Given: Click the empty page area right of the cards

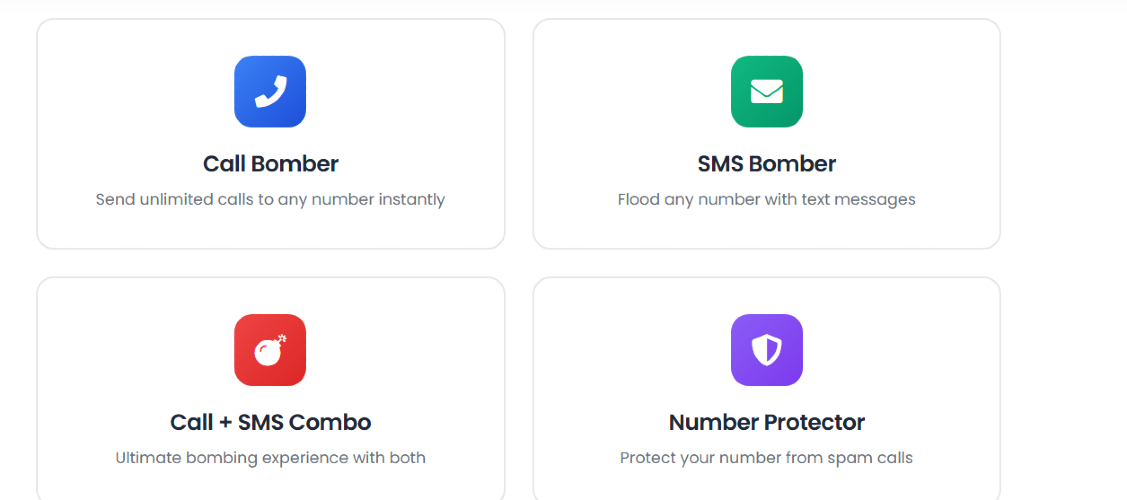Looking at the screenshot, I should (x=1064, y=250).
